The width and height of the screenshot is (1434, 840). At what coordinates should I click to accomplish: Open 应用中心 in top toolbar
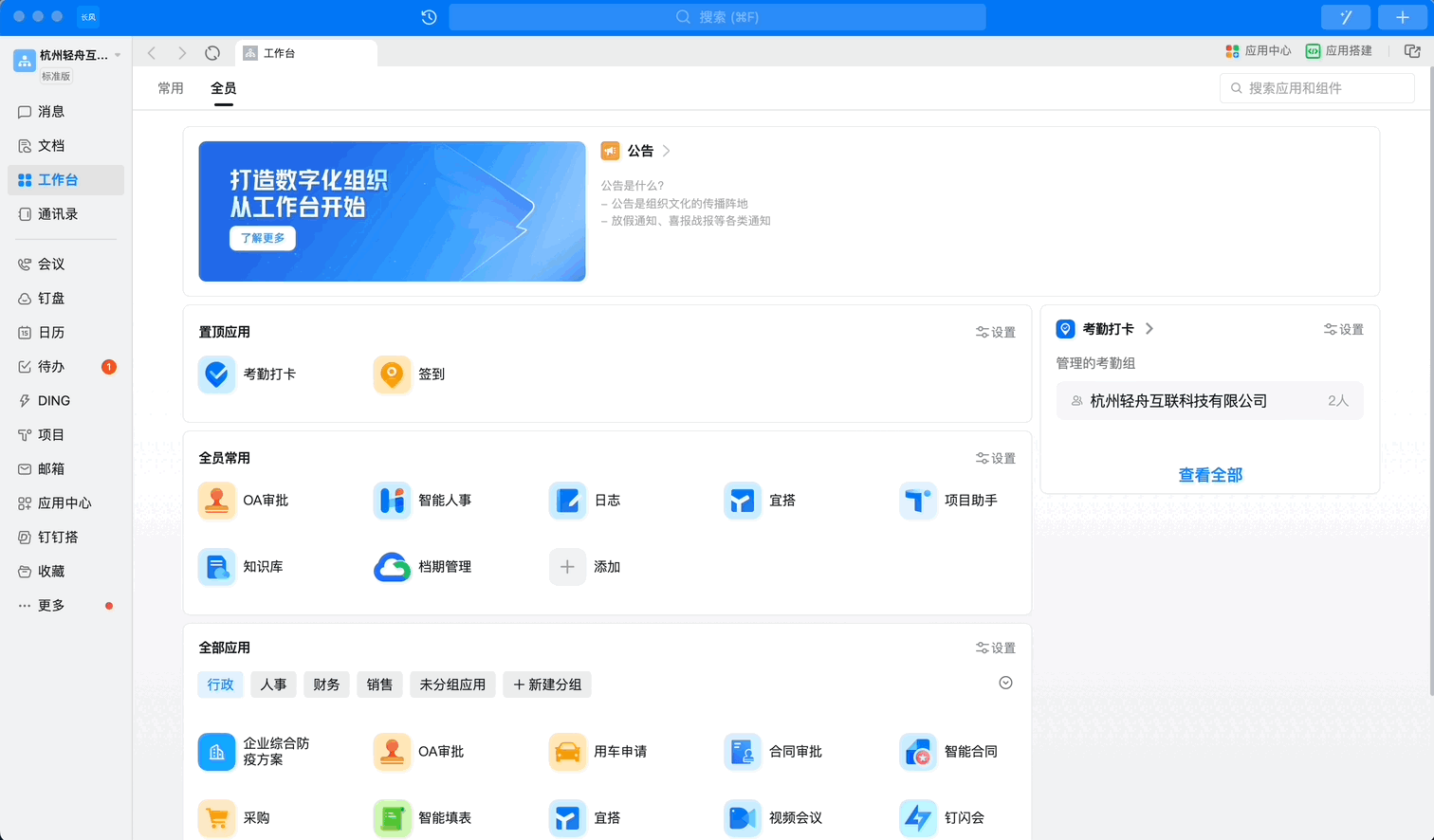click(1259, 51)
